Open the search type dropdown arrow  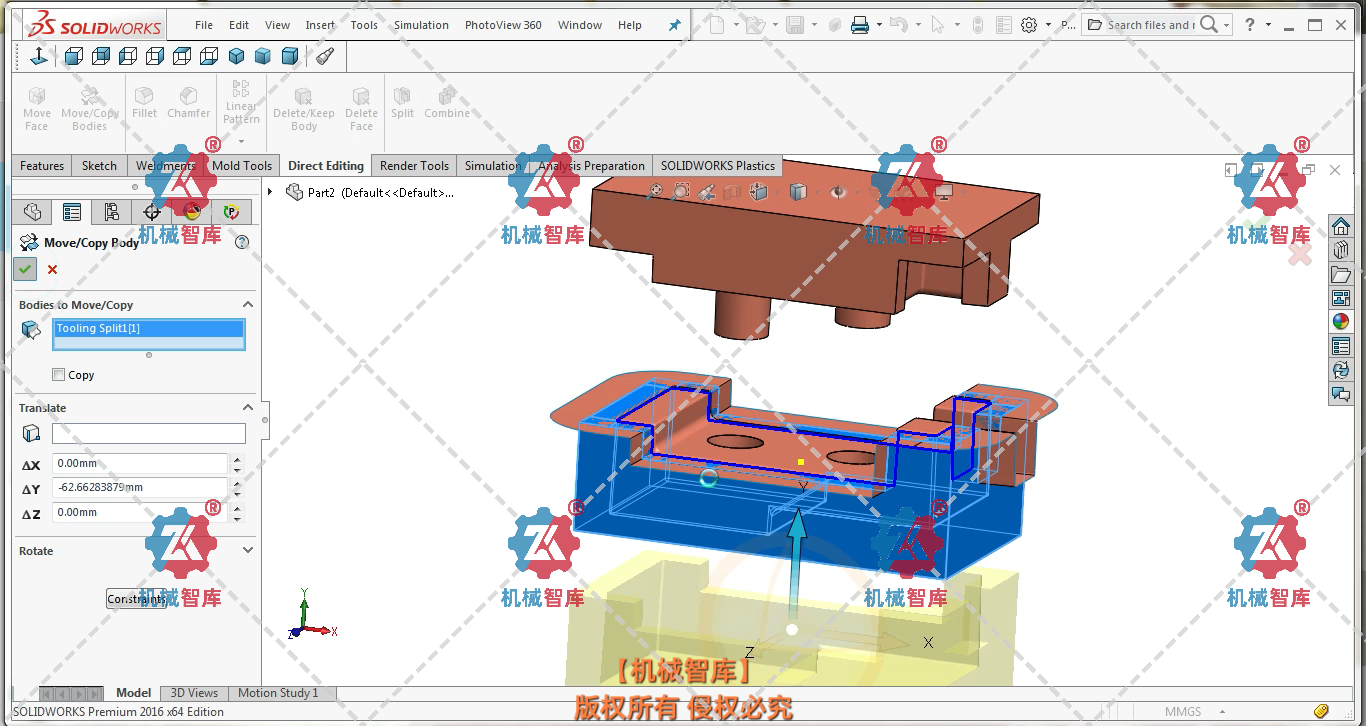1226,25
